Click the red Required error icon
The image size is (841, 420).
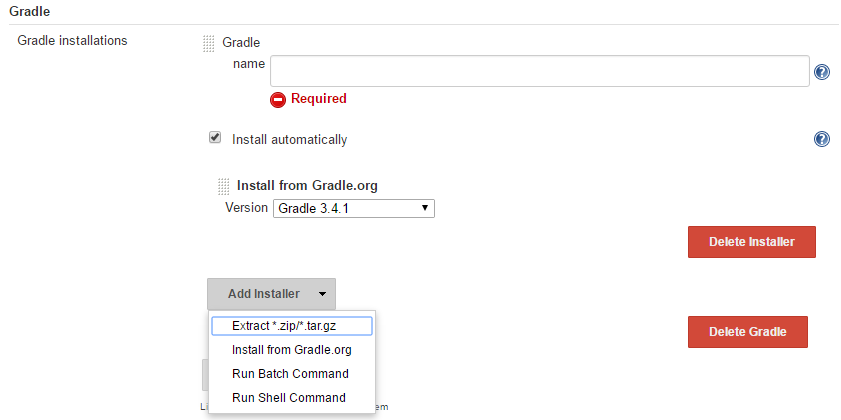(x=278, y=99)
